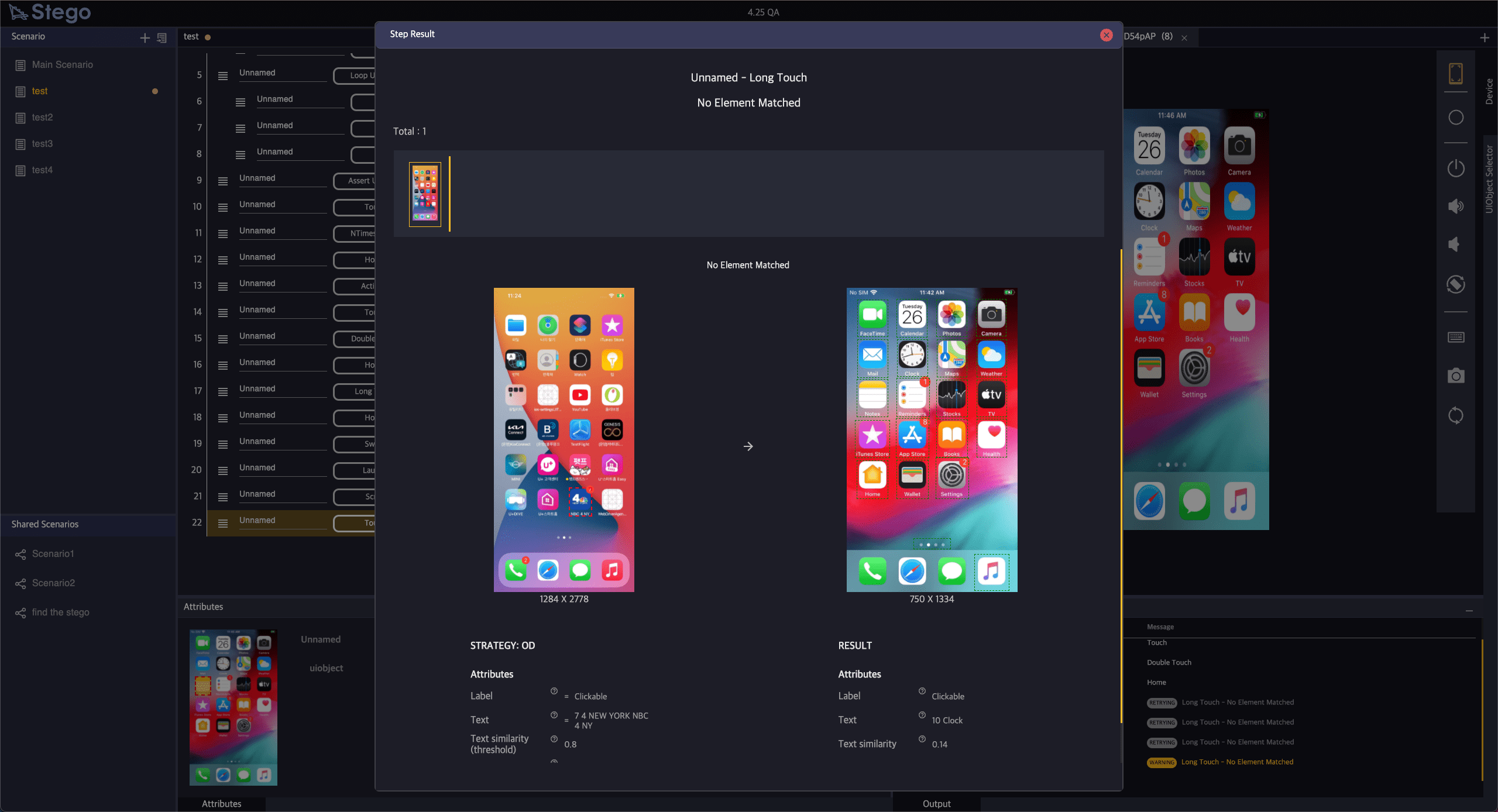Select test4 in scenario list
1498x812 pixels.
coord(42,170)
